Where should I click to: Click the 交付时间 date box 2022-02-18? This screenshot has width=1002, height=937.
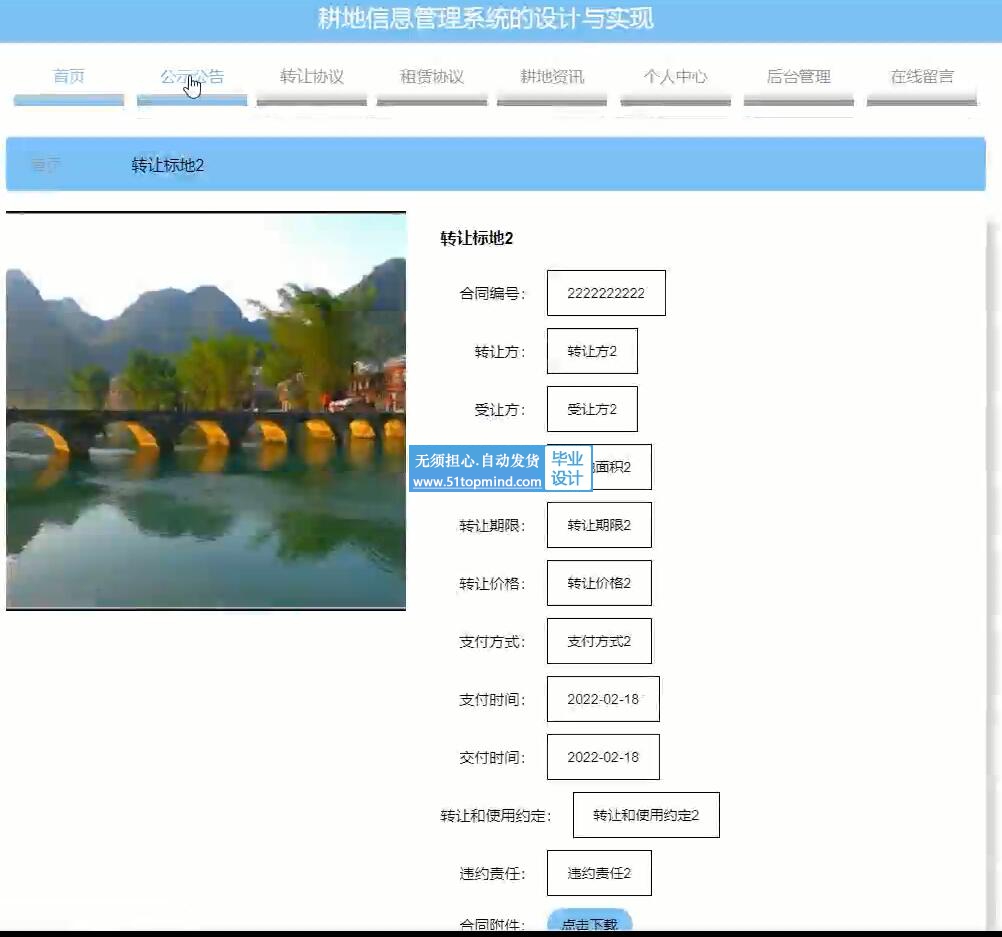pos(603,757)
